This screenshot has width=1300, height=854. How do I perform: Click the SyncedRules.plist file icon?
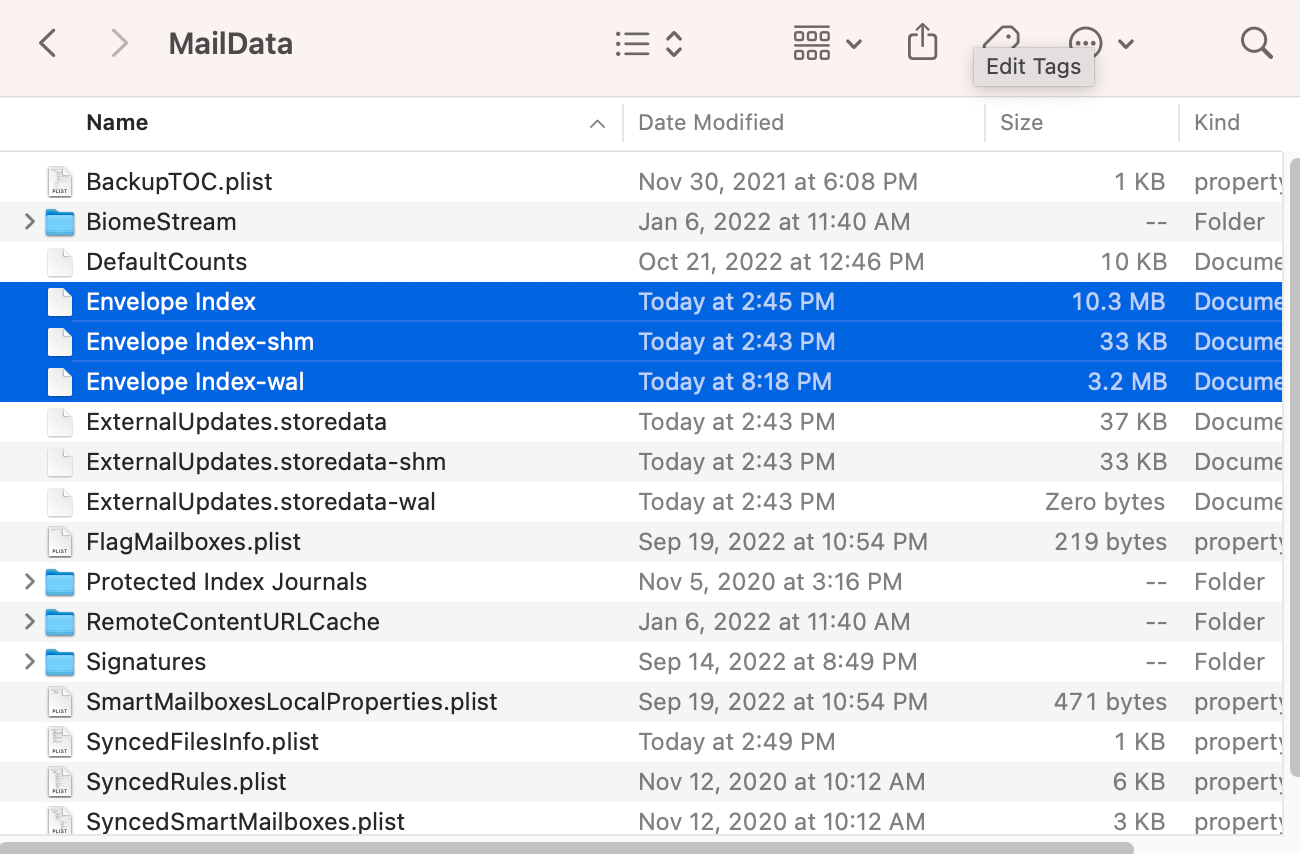60,782
